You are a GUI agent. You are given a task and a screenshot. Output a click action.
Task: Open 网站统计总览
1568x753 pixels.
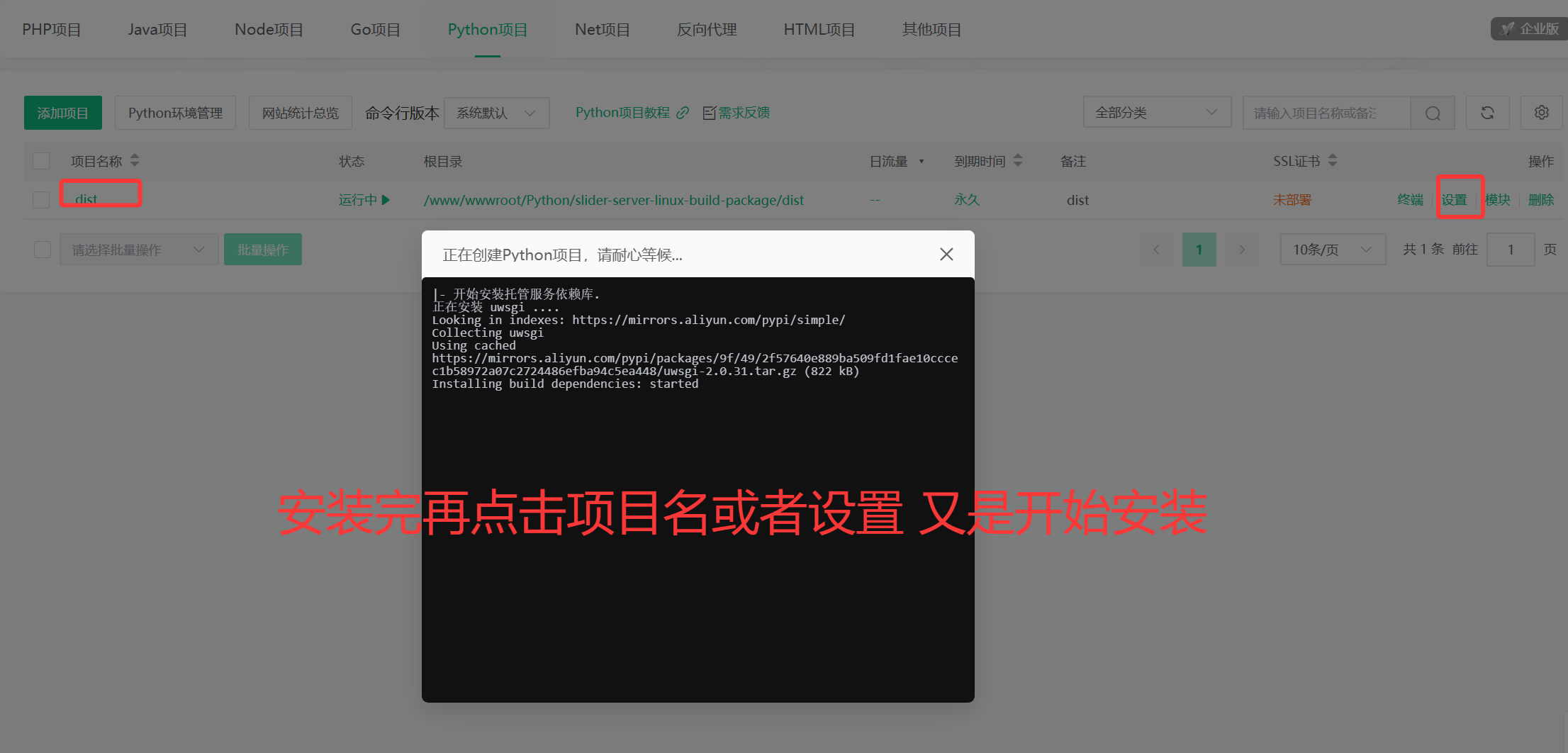pos(301,113)
